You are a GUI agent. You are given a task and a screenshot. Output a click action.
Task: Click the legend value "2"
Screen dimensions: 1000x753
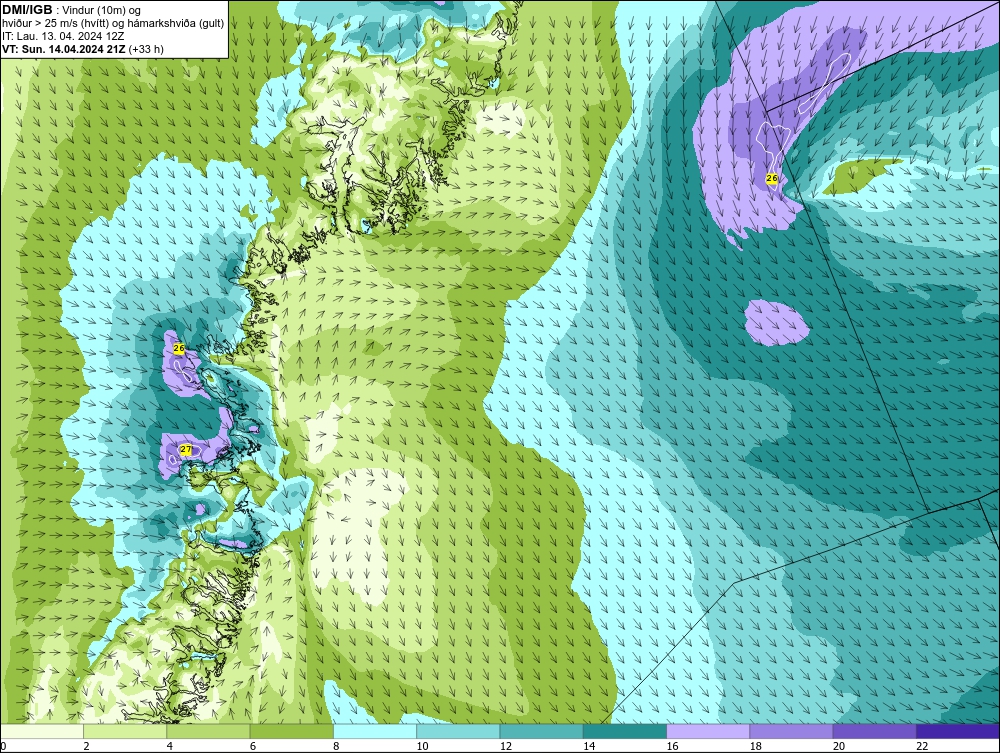point(86,747)
